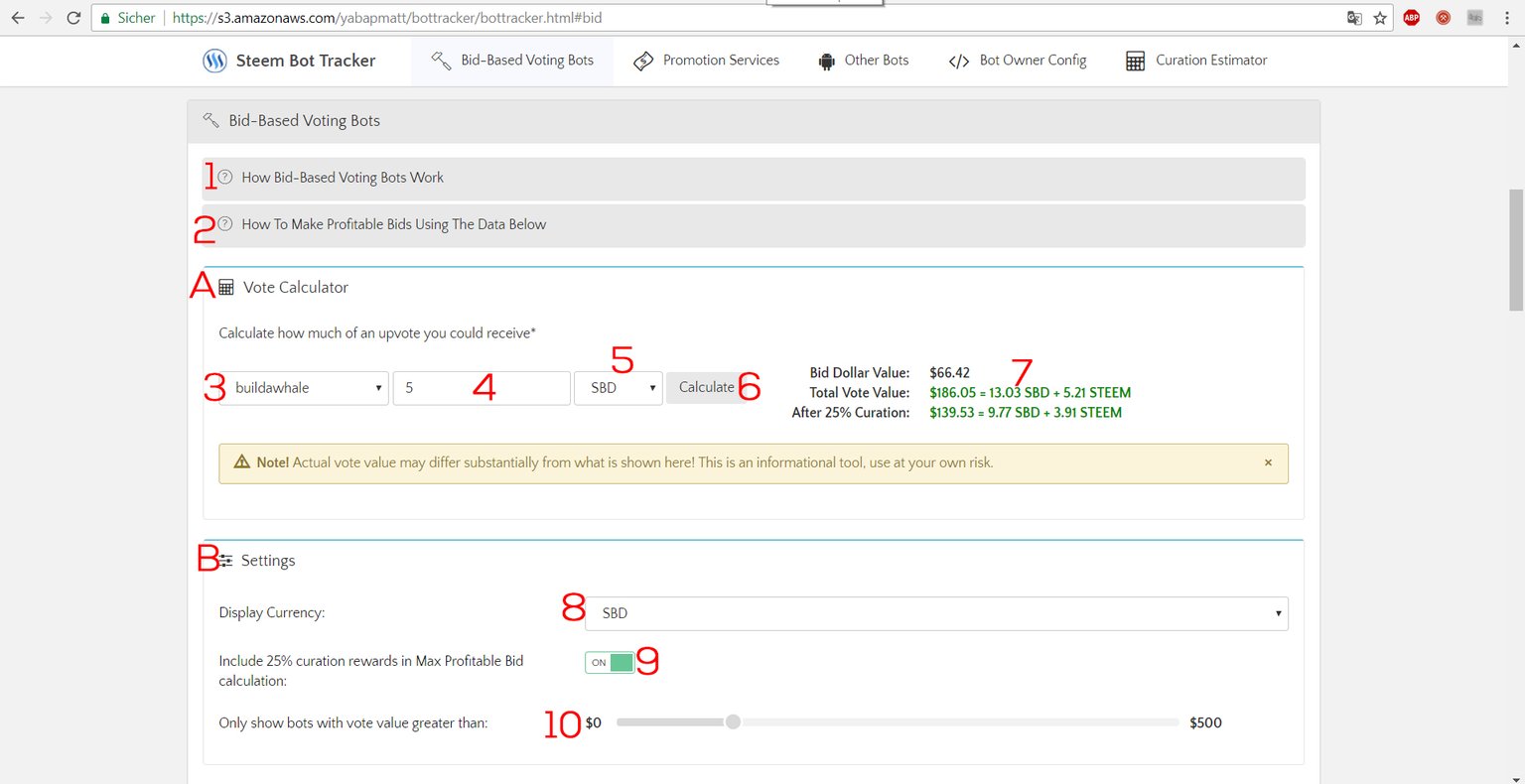Viewport: 1525px width, 784px height.
Task: Click the Calculate button
Action: 707,387
